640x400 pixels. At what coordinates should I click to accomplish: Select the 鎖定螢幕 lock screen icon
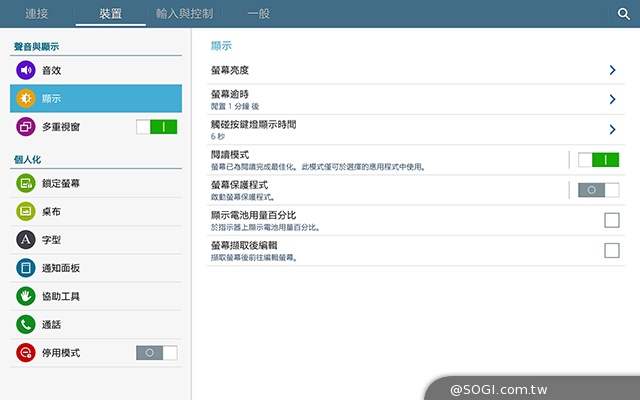[x=25, y=184]
